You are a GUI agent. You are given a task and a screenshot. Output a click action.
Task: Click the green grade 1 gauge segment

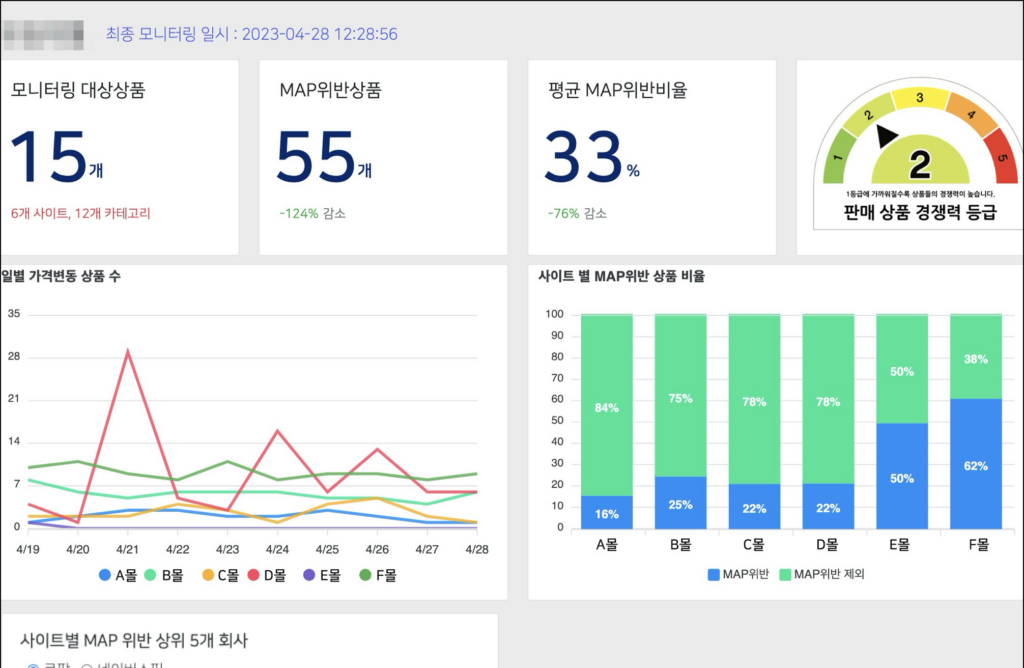pyautogui.click(x=838, y=158)
